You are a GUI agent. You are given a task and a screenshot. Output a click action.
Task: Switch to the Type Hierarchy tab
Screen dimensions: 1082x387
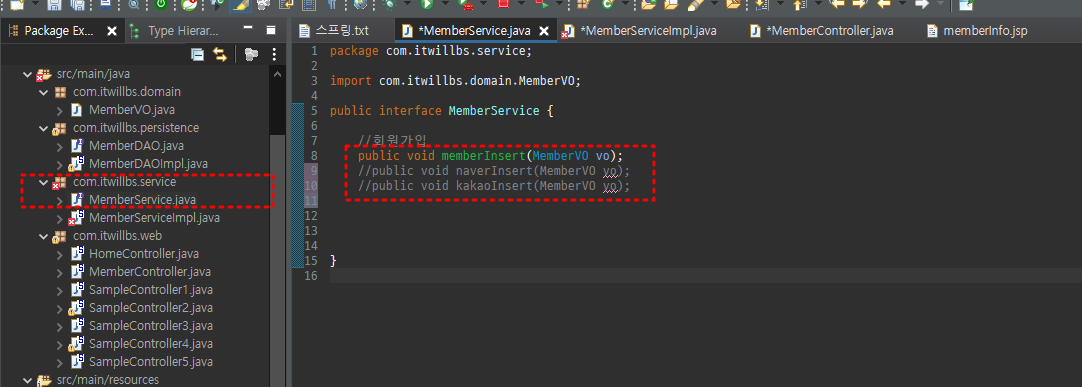pyautogui.click(x=175, y=31)
